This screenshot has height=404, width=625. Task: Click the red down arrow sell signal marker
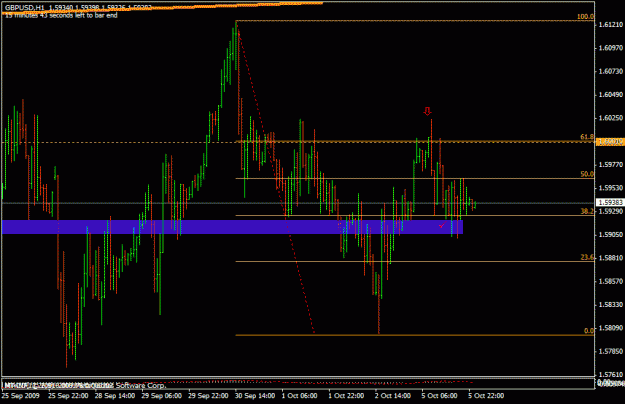click(427, 111)
